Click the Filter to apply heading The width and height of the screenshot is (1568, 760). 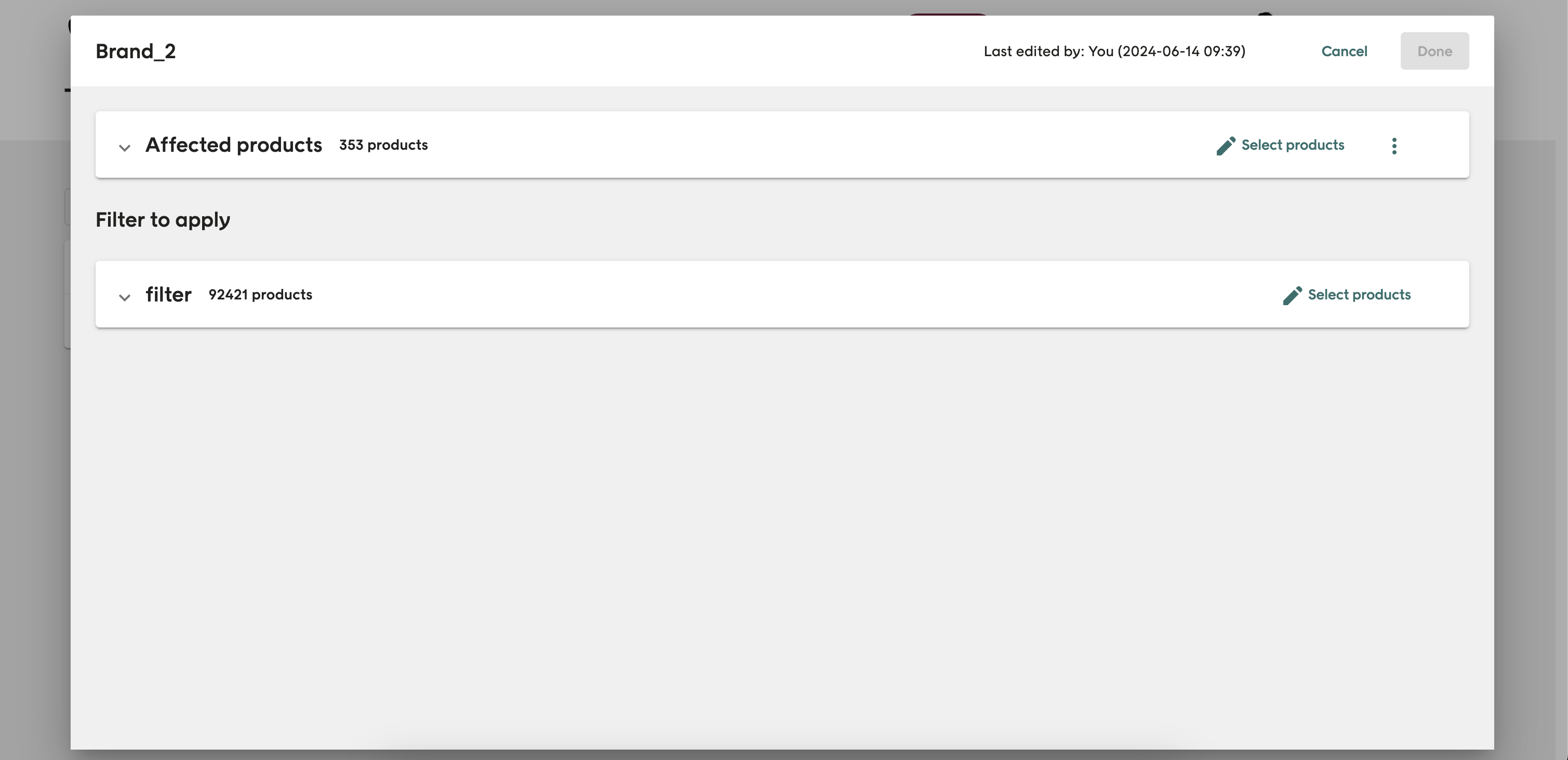click(x=163, y=220)
